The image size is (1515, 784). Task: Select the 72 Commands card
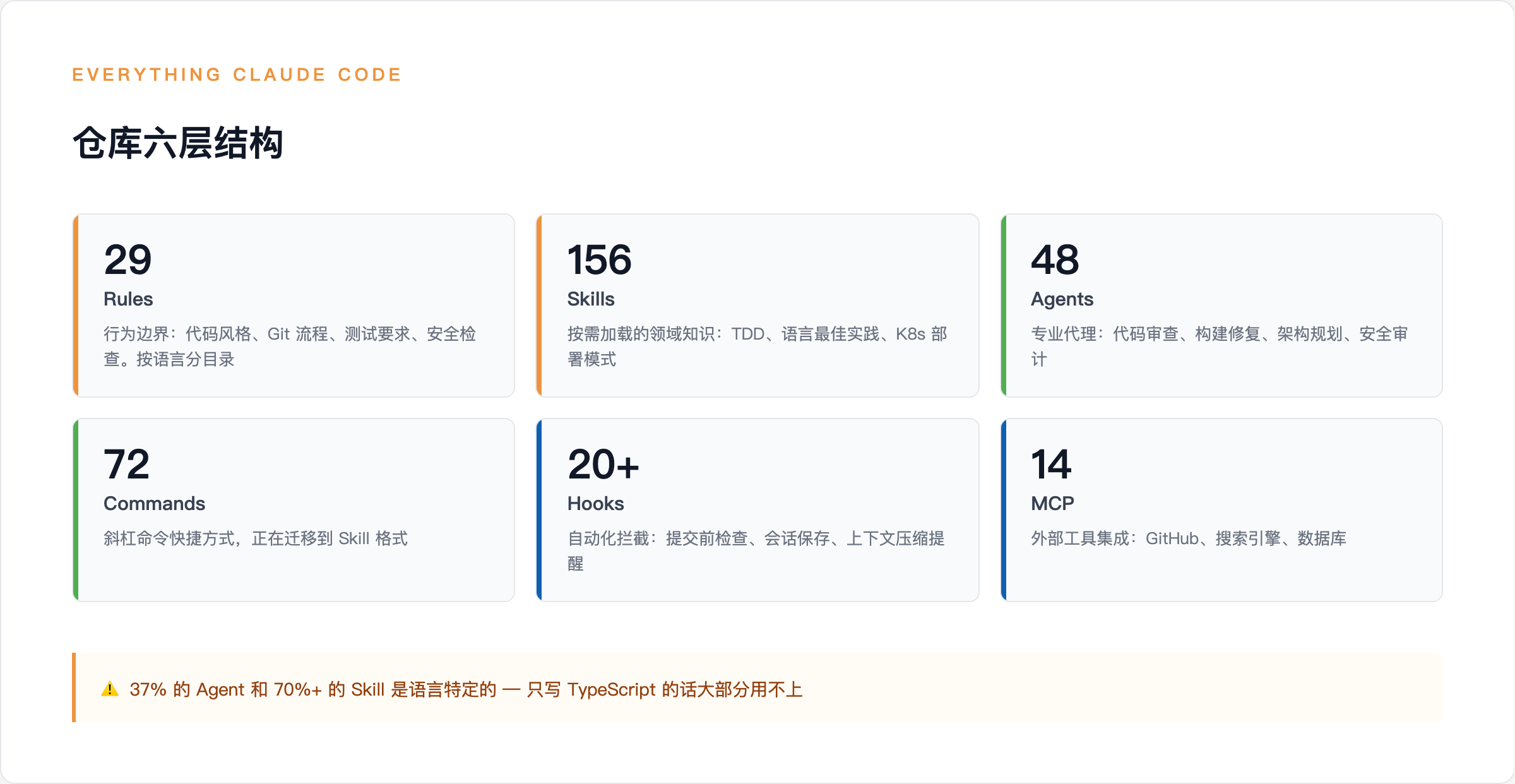tap(294, 509)
